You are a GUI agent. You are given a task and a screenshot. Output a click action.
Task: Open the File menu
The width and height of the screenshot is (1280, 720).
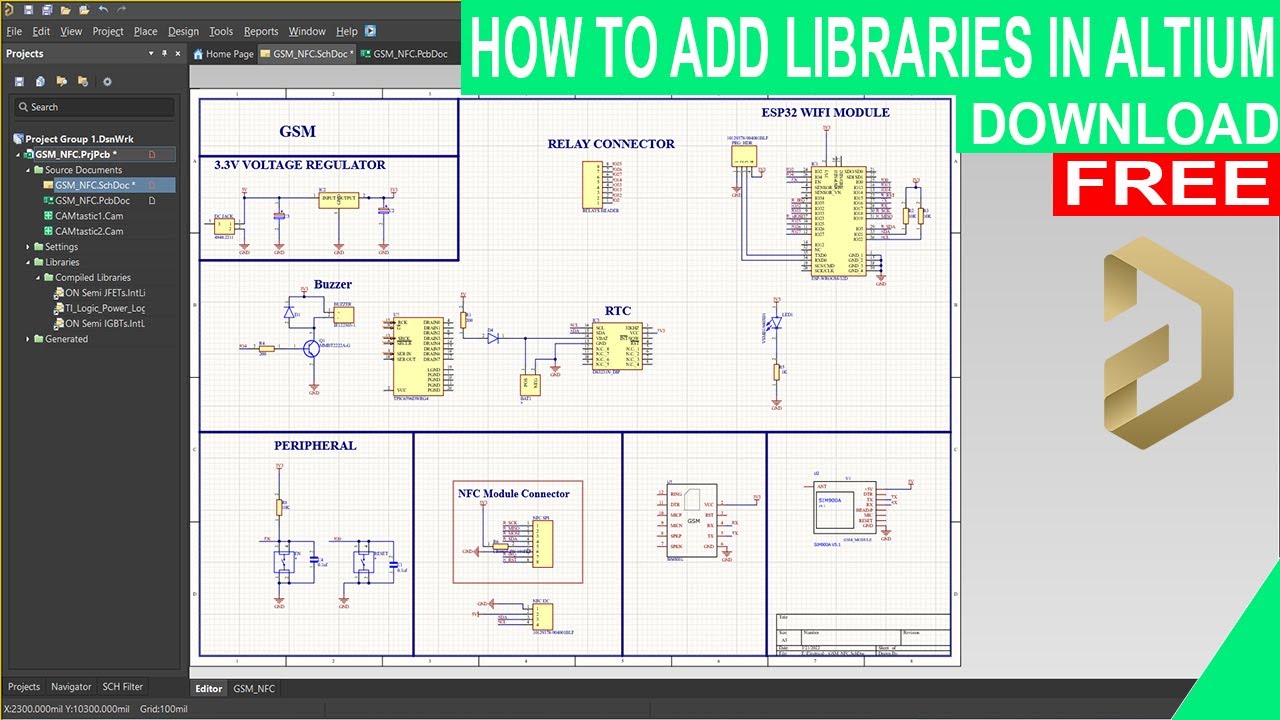(x=14, y=31)
